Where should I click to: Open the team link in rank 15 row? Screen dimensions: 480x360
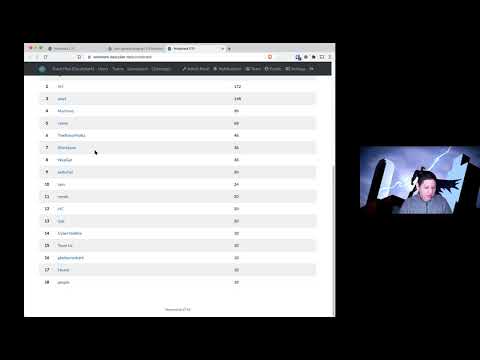tap(65, 246)
